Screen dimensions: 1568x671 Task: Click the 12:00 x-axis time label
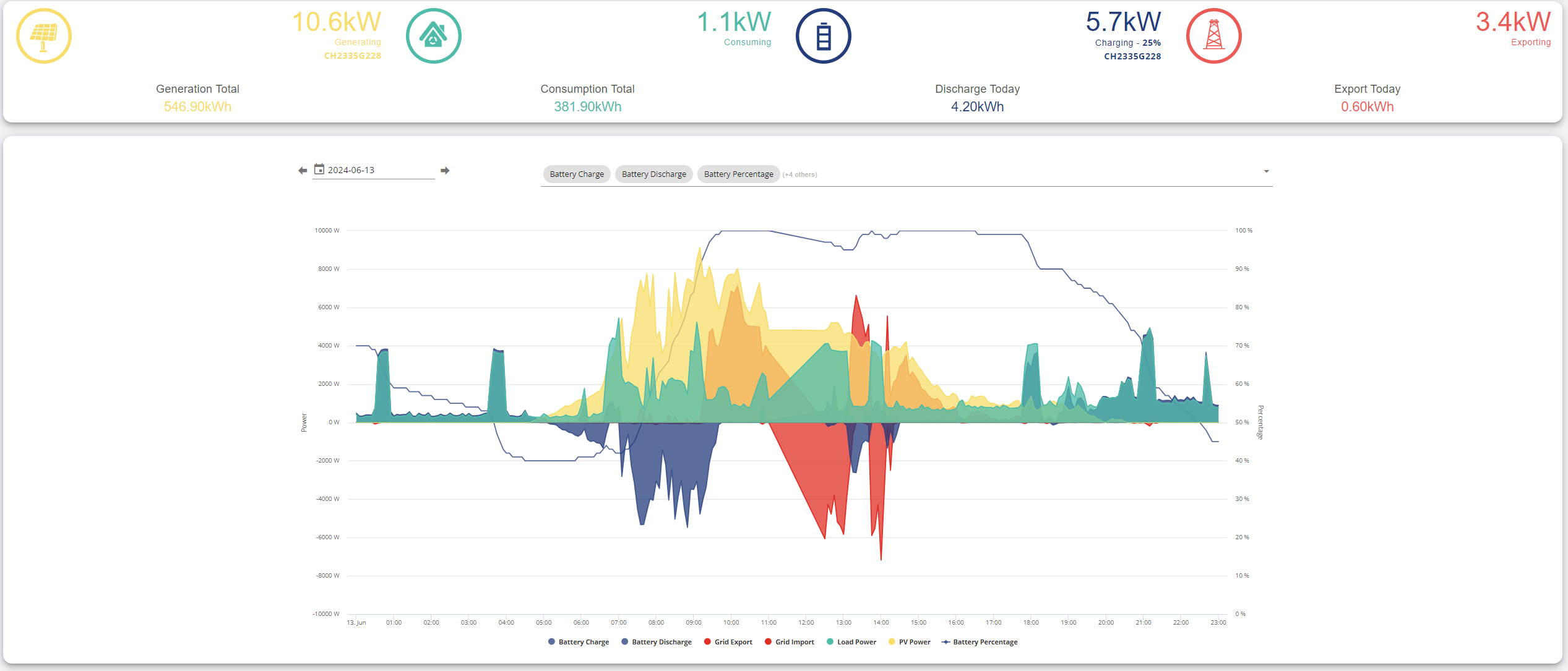[x=806, y=623]
